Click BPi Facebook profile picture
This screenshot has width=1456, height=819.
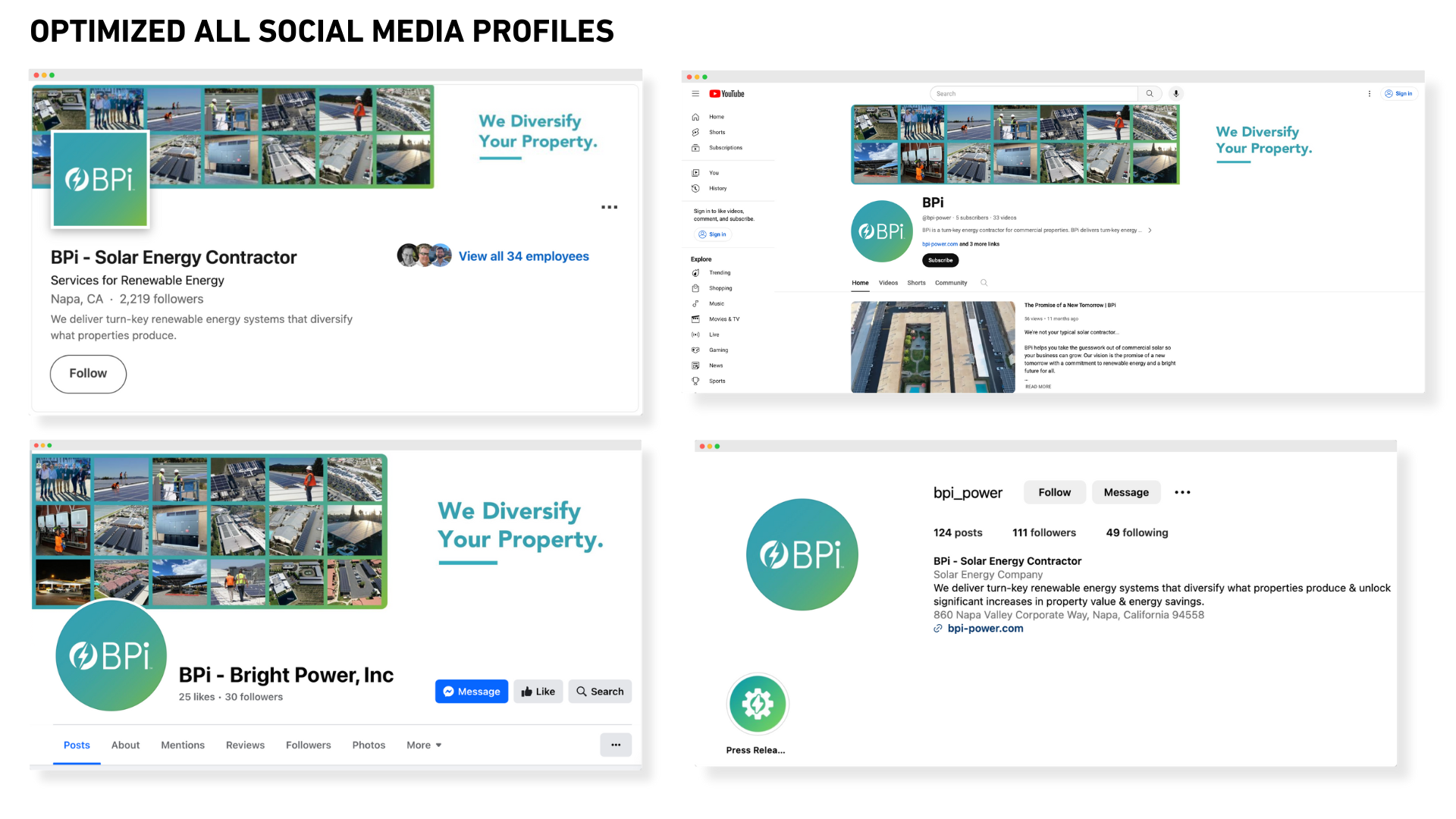(111, 655)
